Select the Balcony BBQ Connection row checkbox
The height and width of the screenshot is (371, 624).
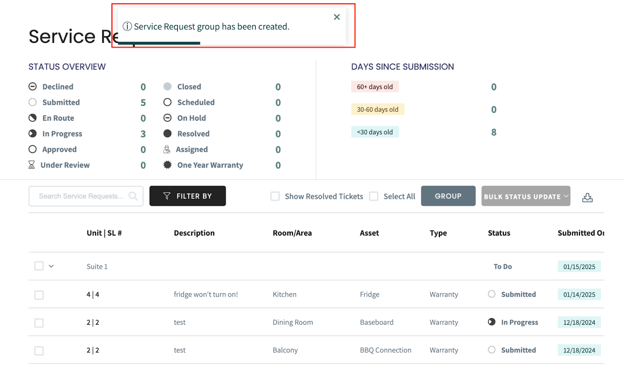coord(39,351)
